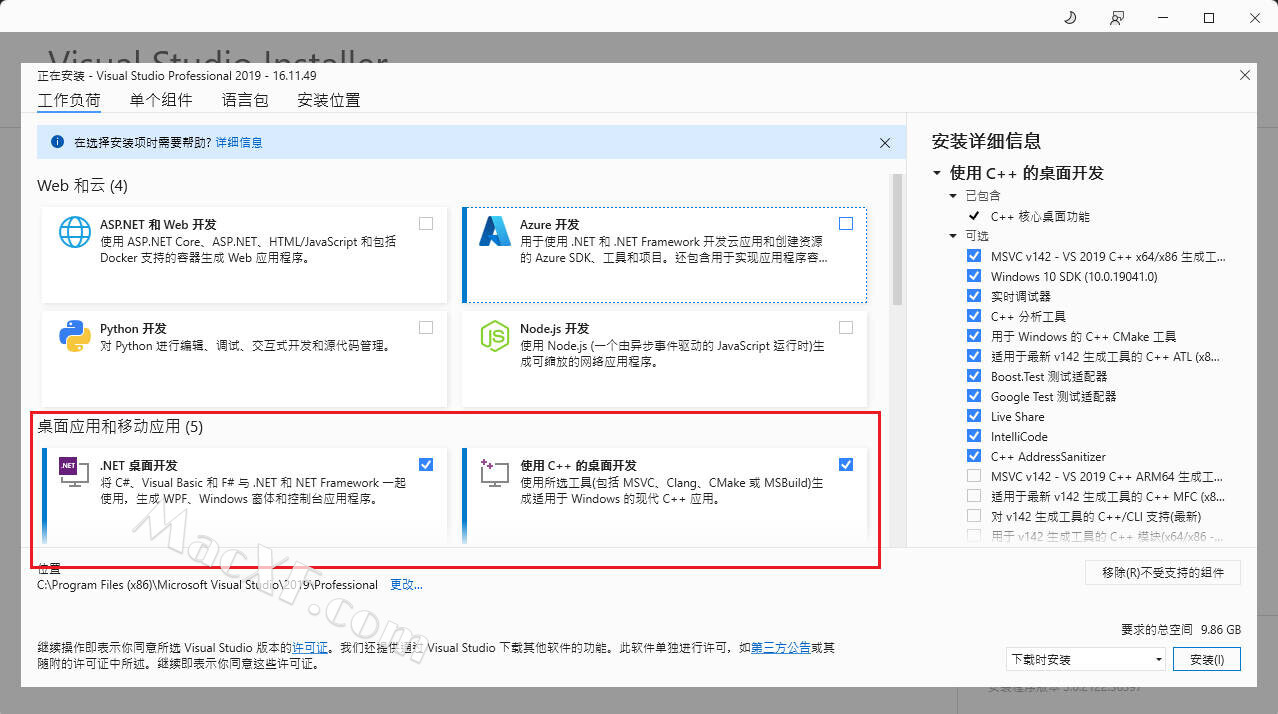The height and width of the screenshot is (714, 1278).
Task: Switch to the 单个组件 tab
Action: click(161, 100)
